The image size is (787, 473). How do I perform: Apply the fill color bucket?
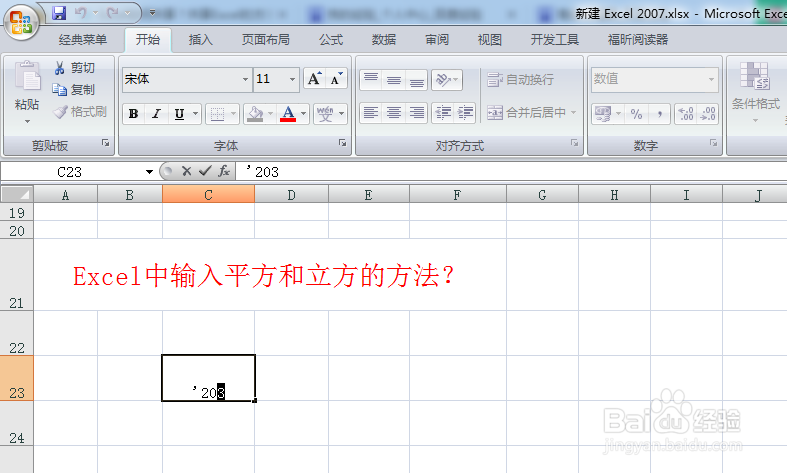pyautogui.click(x=255, y=114)
